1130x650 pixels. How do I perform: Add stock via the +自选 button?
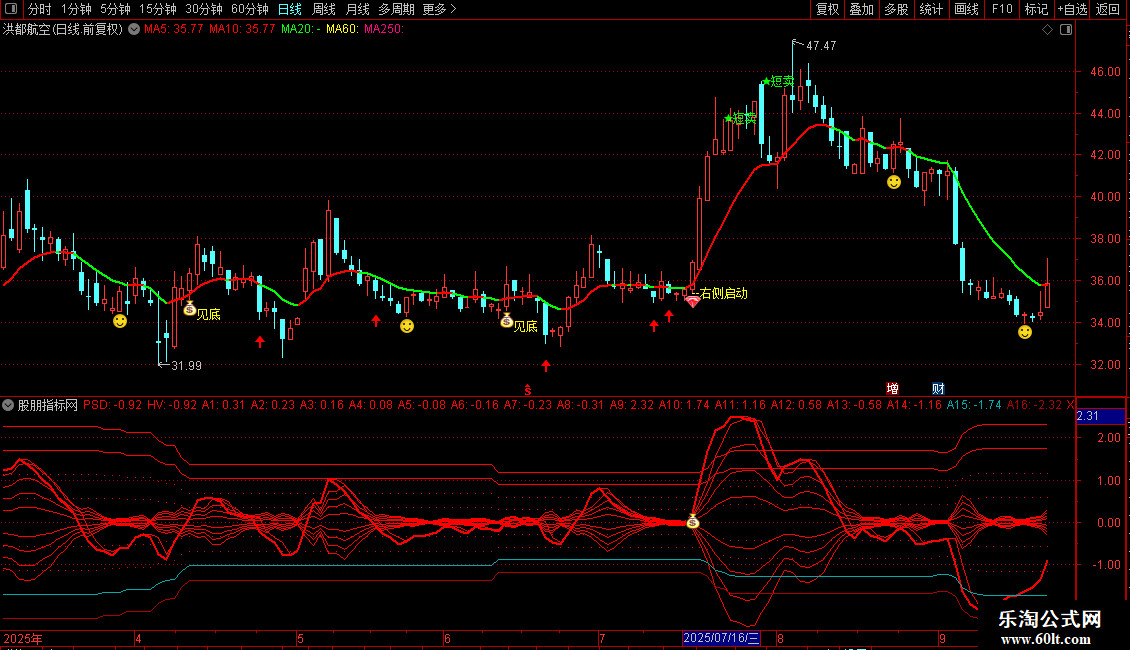pos(1072,9)
